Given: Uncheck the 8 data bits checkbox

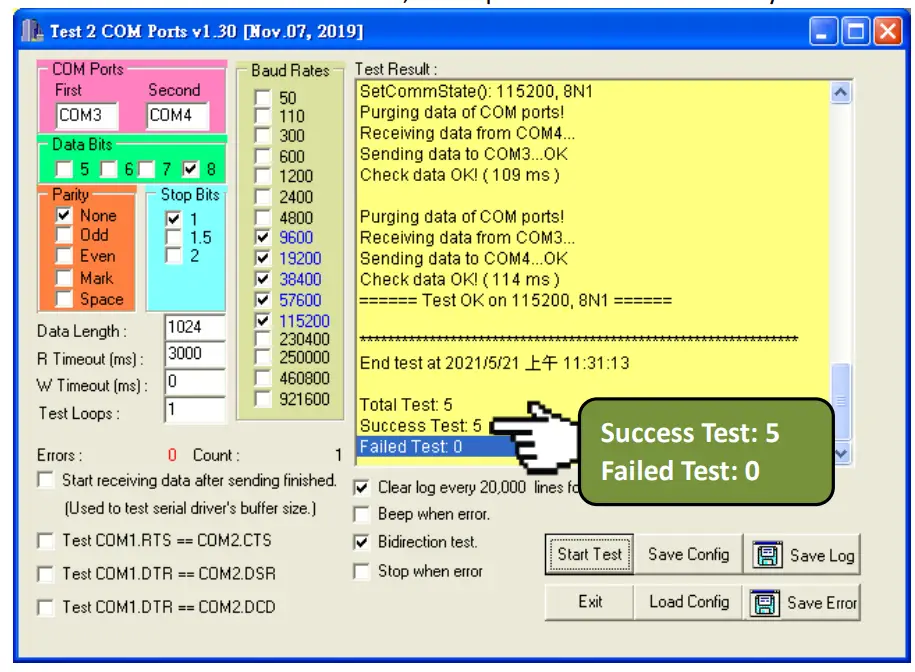Looking at the screenshot, I should [x=190, y=169].
